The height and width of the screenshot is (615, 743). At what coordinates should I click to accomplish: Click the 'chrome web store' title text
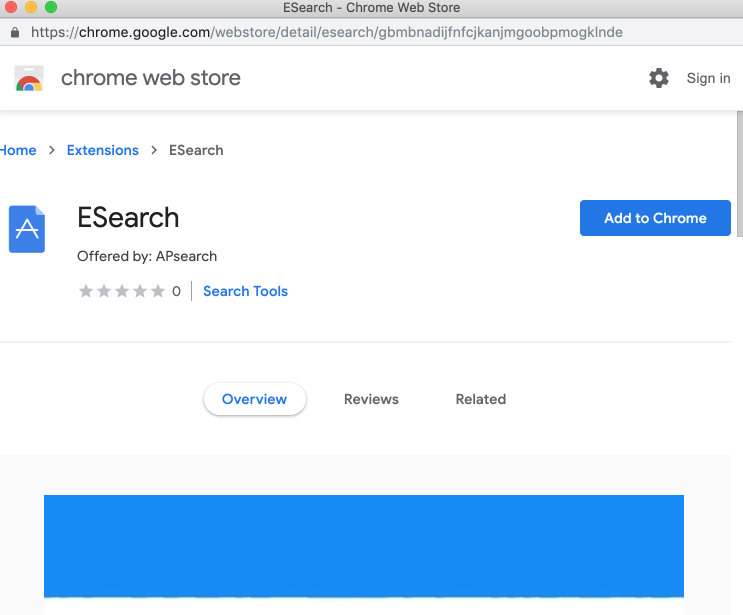(151, 78)
